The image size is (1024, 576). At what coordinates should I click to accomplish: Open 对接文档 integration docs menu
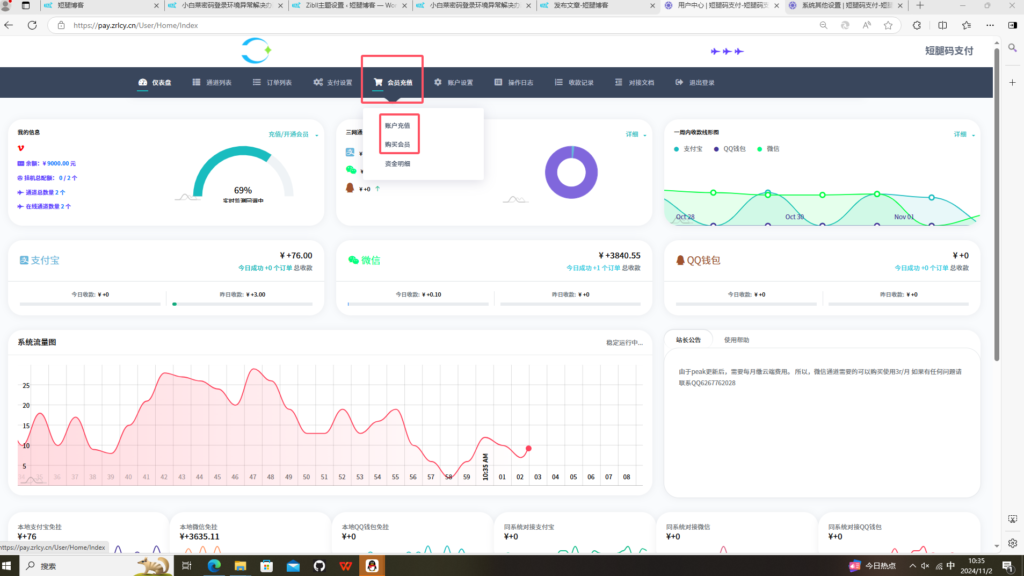click(x=634, y=82)
